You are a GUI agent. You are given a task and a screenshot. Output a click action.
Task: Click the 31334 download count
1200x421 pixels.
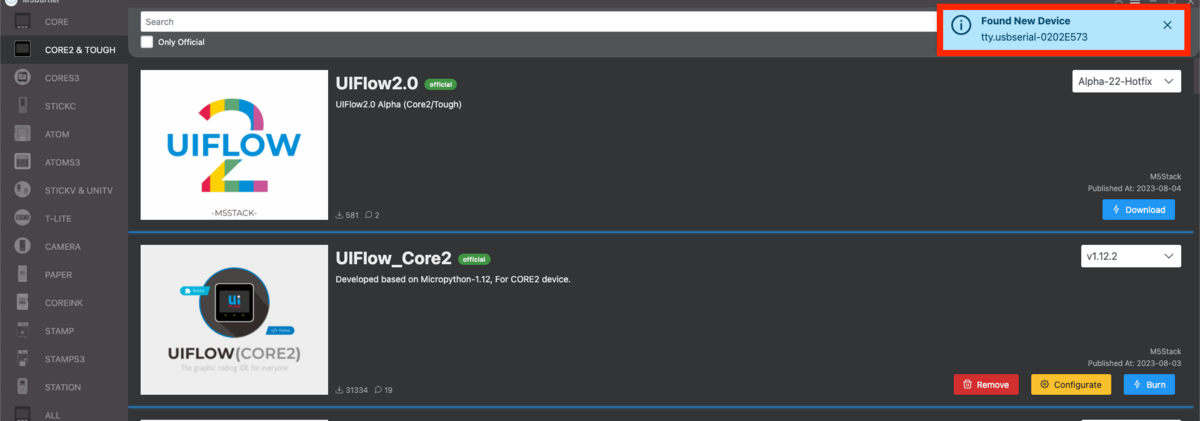pos(352,389)
